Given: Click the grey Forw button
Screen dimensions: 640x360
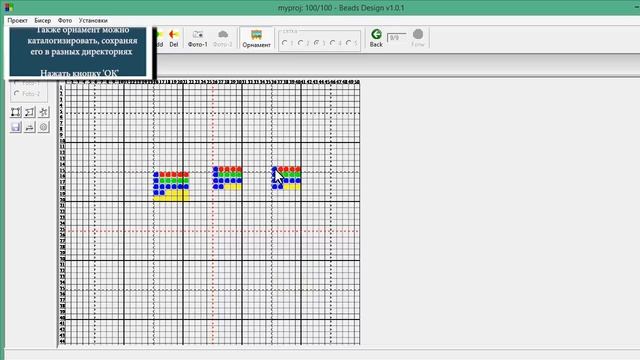Looking at the screenshot, I should click(418, 38).
